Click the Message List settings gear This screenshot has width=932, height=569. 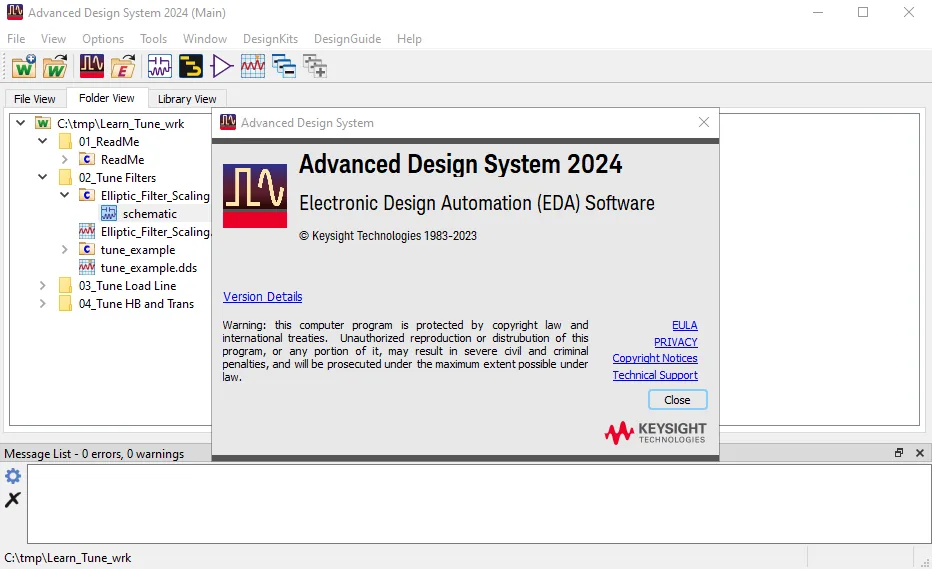pos(12,476)
